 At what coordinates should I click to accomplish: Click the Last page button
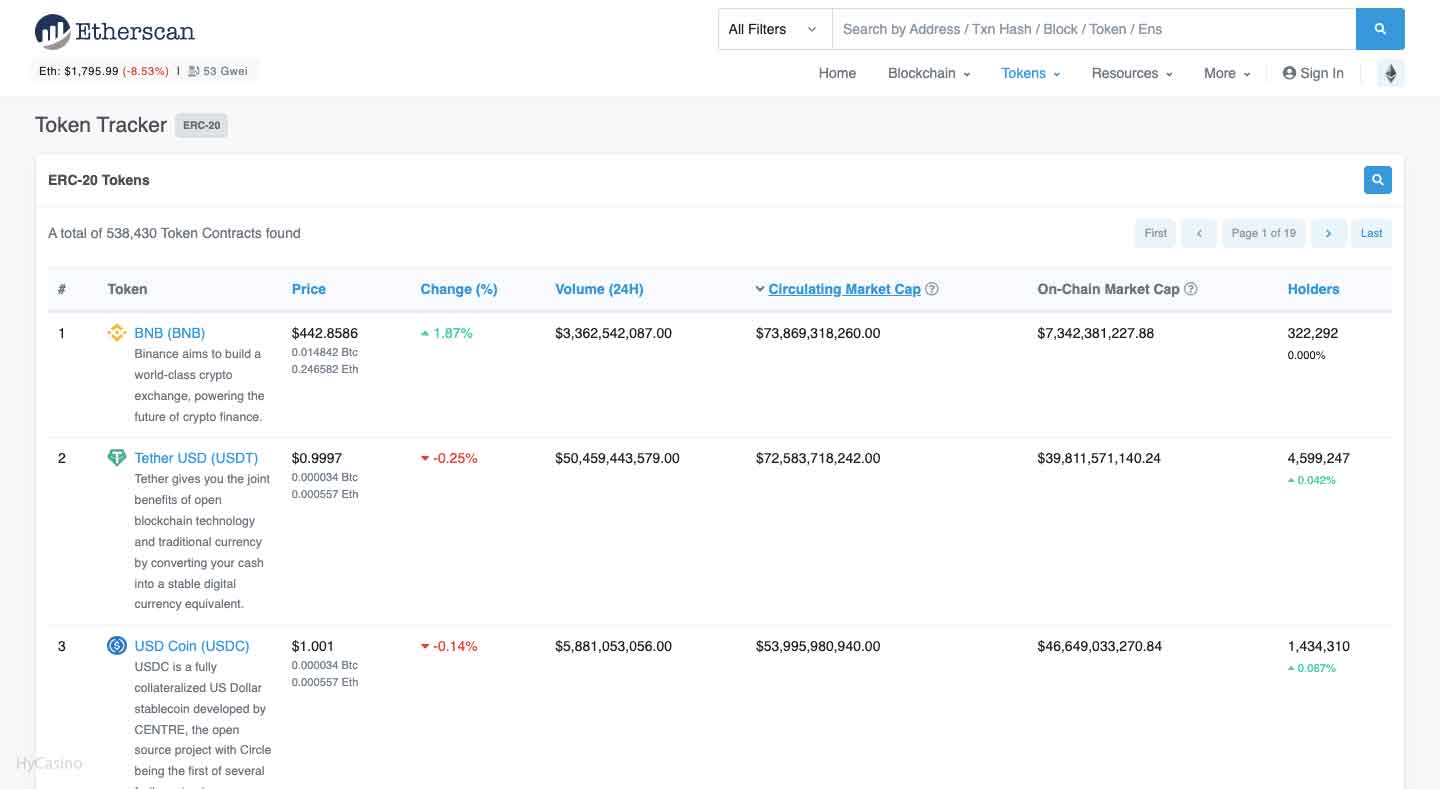click(x=1371, y=233)
